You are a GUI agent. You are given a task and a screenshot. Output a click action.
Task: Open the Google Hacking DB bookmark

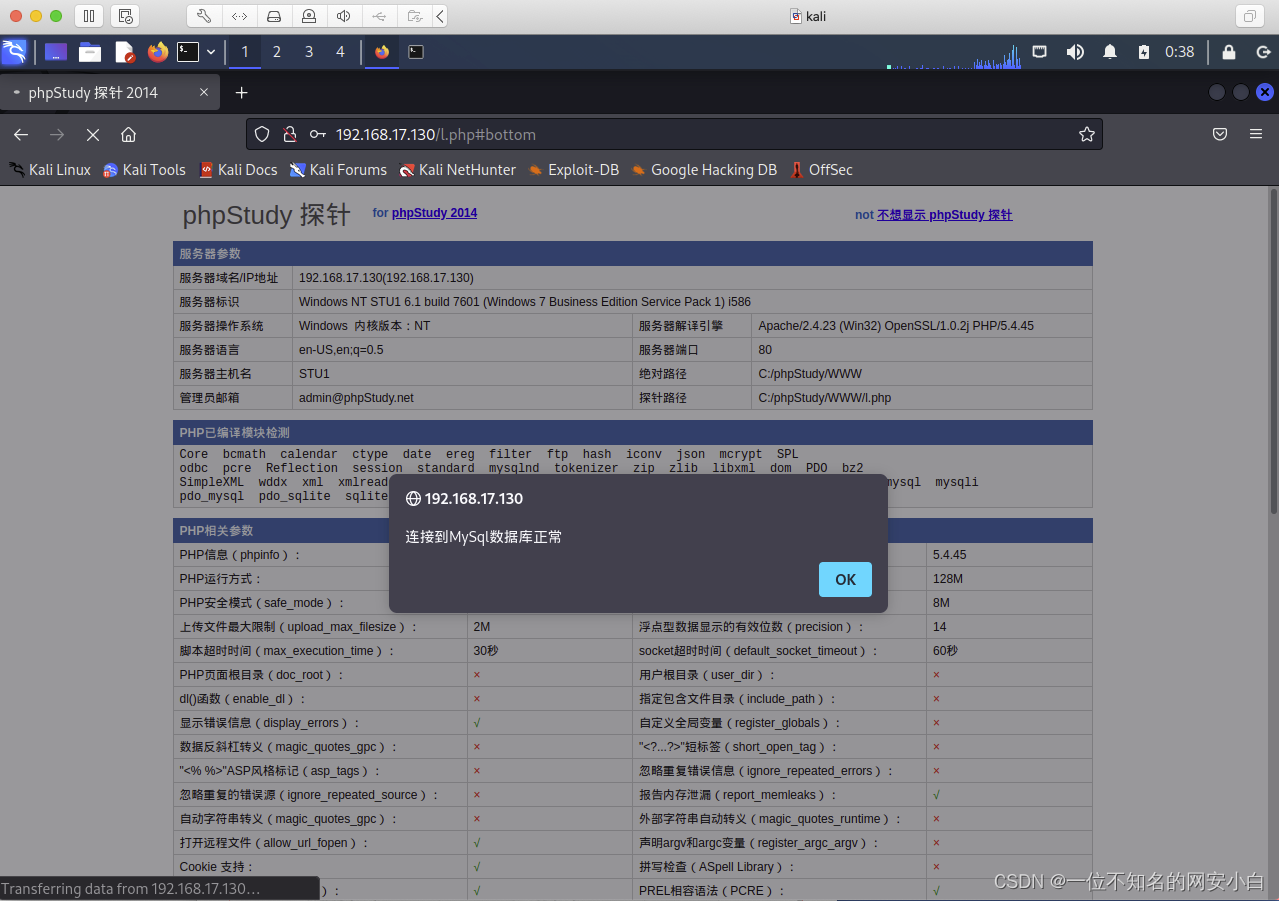[704, 170]
